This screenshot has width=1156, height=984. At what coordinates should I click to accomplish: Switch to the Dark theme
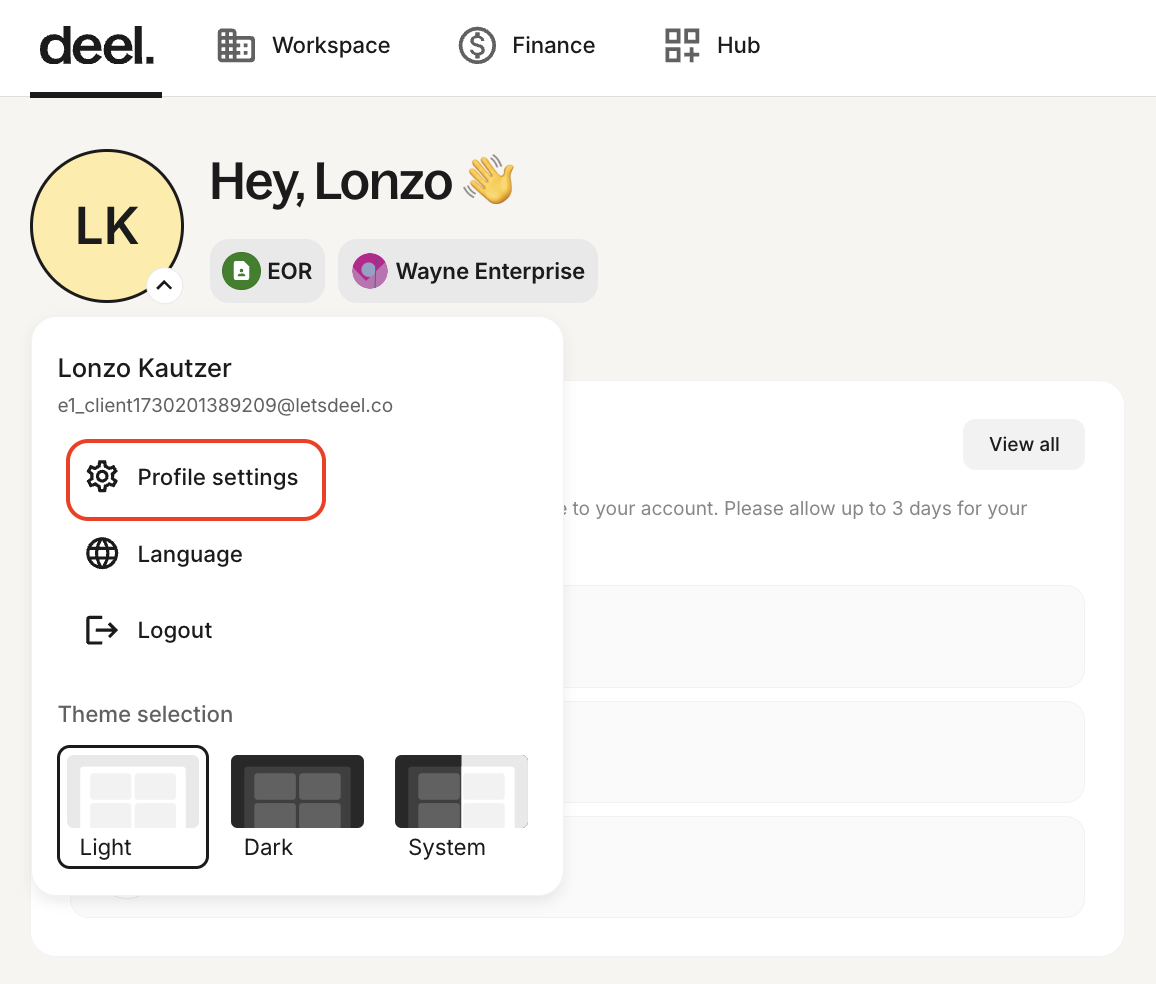297,806
